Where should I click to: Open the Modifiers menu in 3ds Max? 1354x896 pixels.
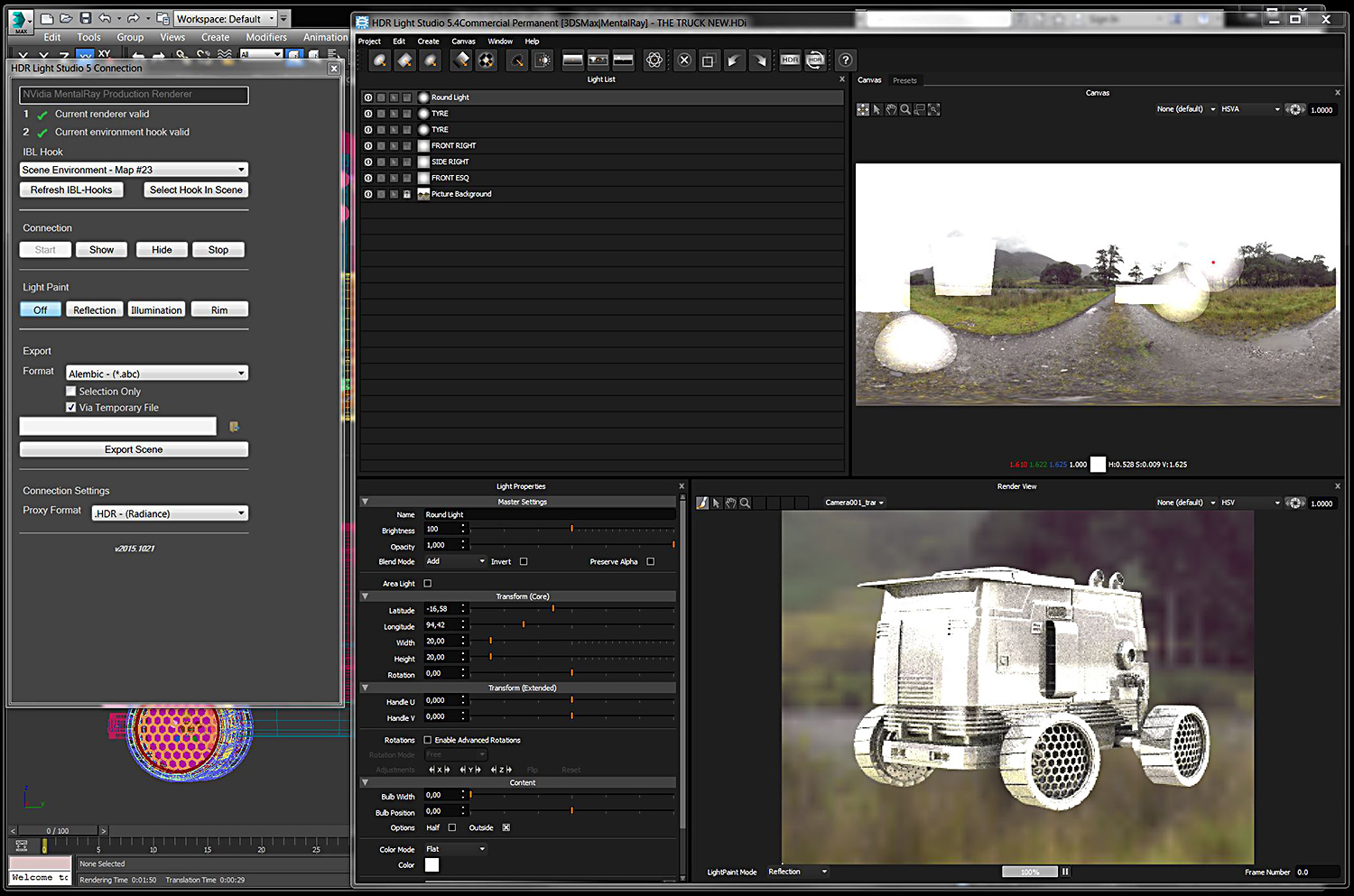266,37
